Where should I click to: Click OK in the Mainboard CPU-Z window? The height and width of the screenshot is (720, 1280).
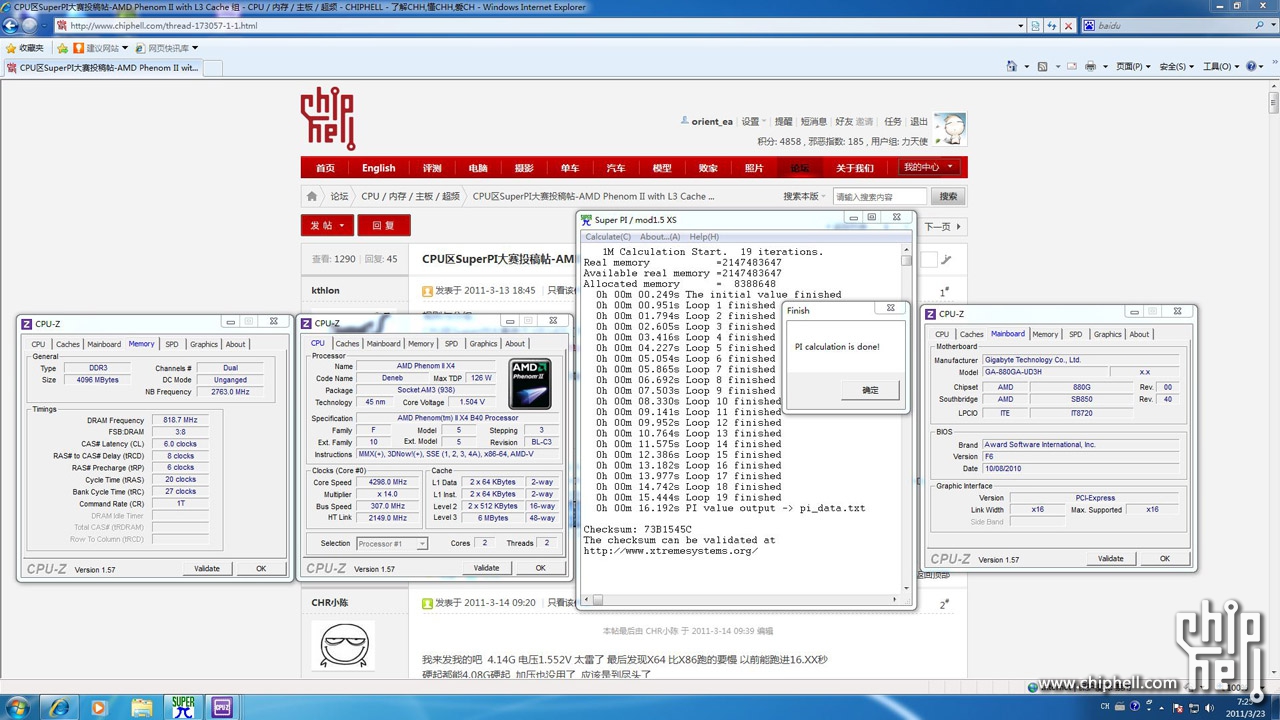(x=1164, y=558)
